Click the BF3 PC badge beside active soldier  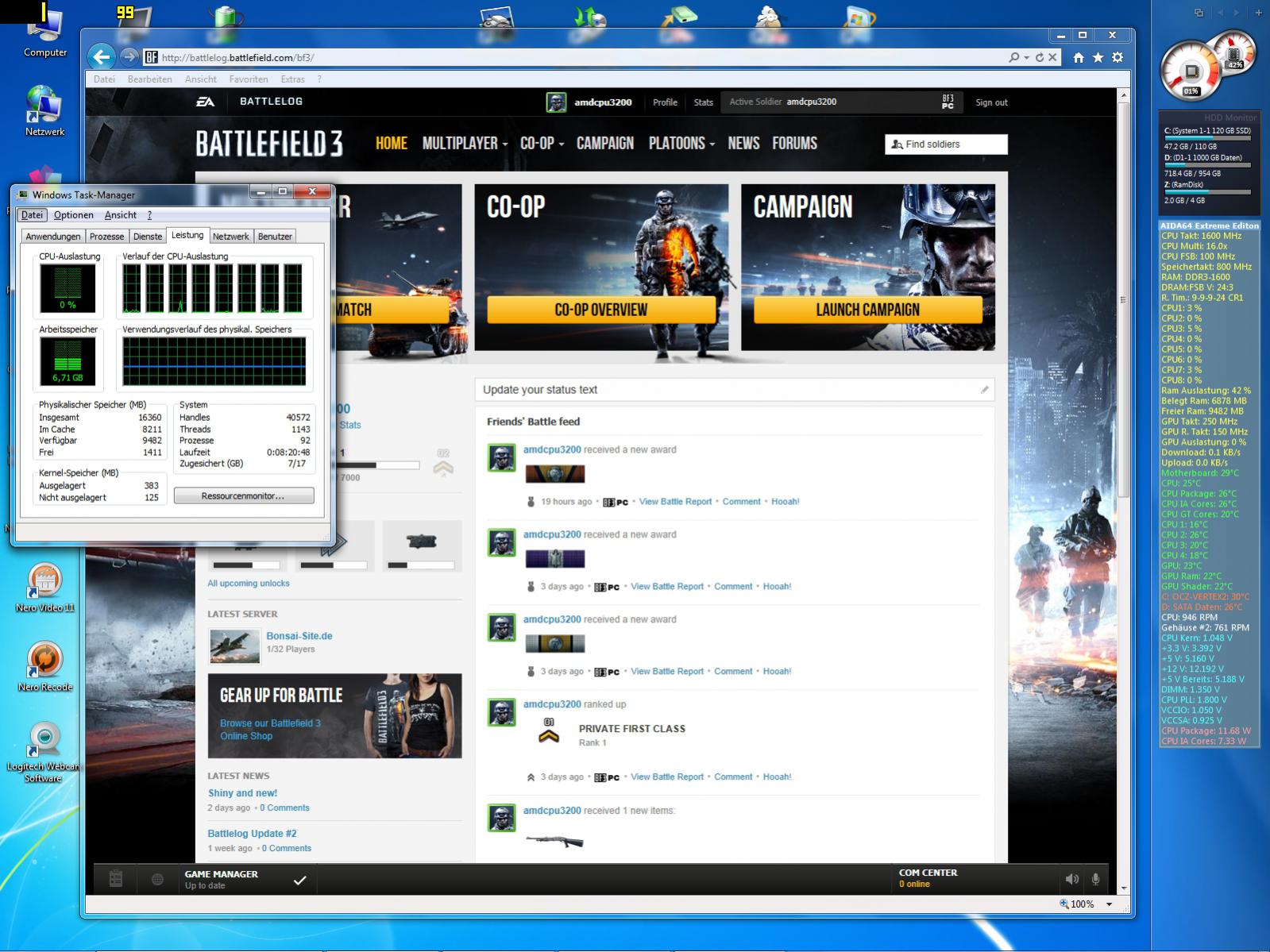[948, 102]
